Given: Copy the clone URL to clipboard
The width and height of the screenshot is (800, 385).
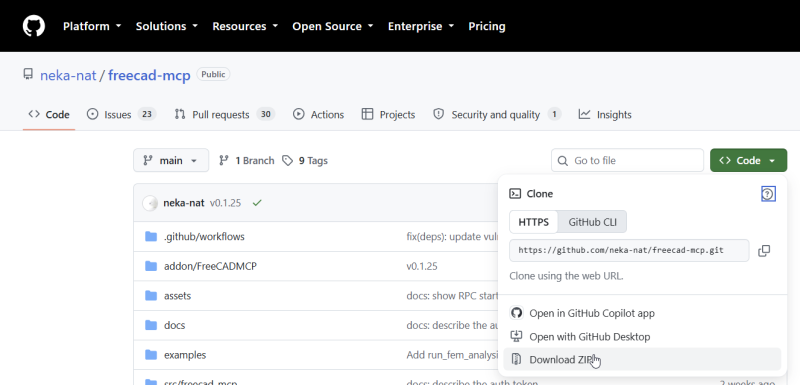Looking at the screenshot, I should pyautogui.click(x=764, y=250).
